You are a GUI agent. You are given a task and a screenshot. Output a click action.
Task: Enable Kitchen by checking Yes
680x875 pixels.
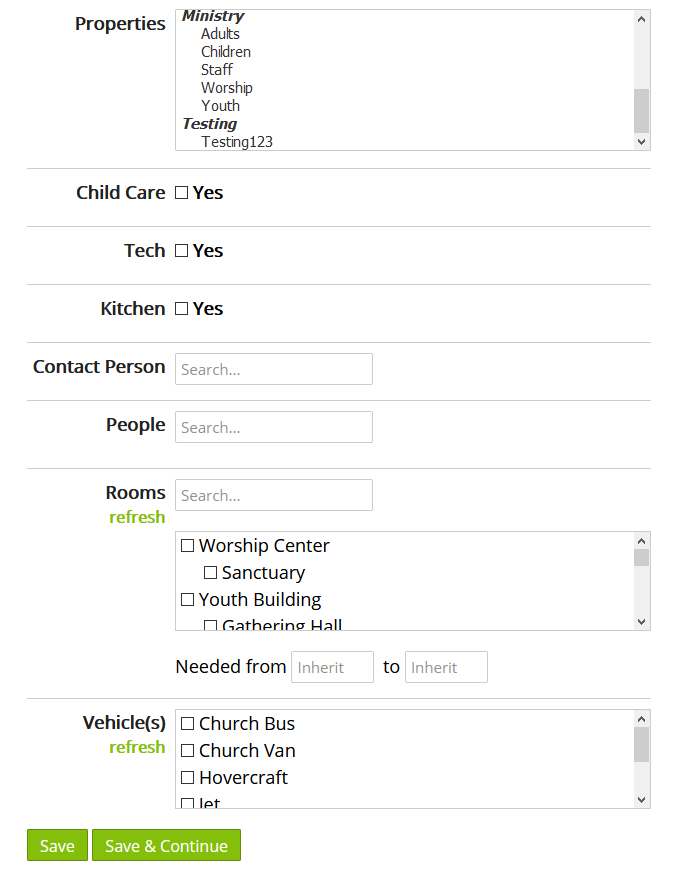(181, 308)
